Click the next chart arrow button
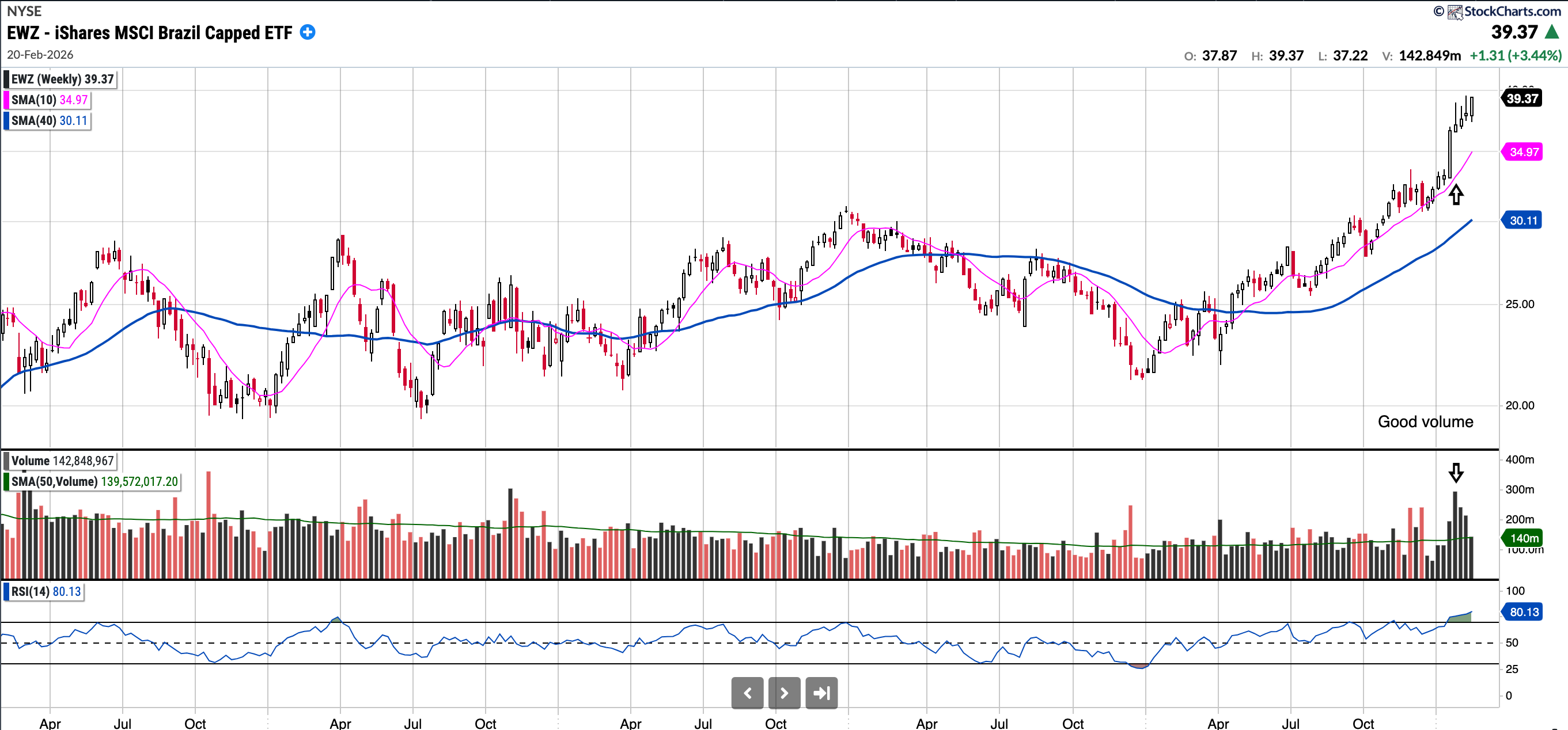This screenshot has width=1568, height=730. [784, 693]
